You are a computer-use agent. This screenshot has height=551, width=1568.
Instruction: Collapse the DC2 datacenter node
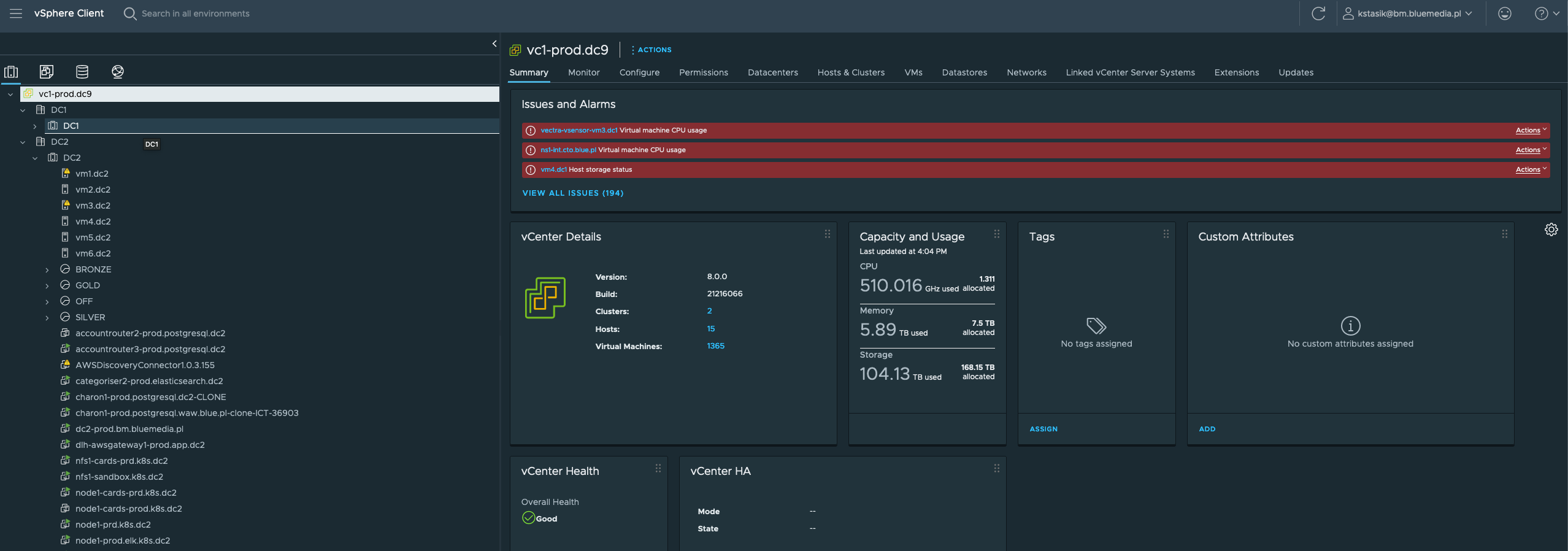[x=23, y=142]
